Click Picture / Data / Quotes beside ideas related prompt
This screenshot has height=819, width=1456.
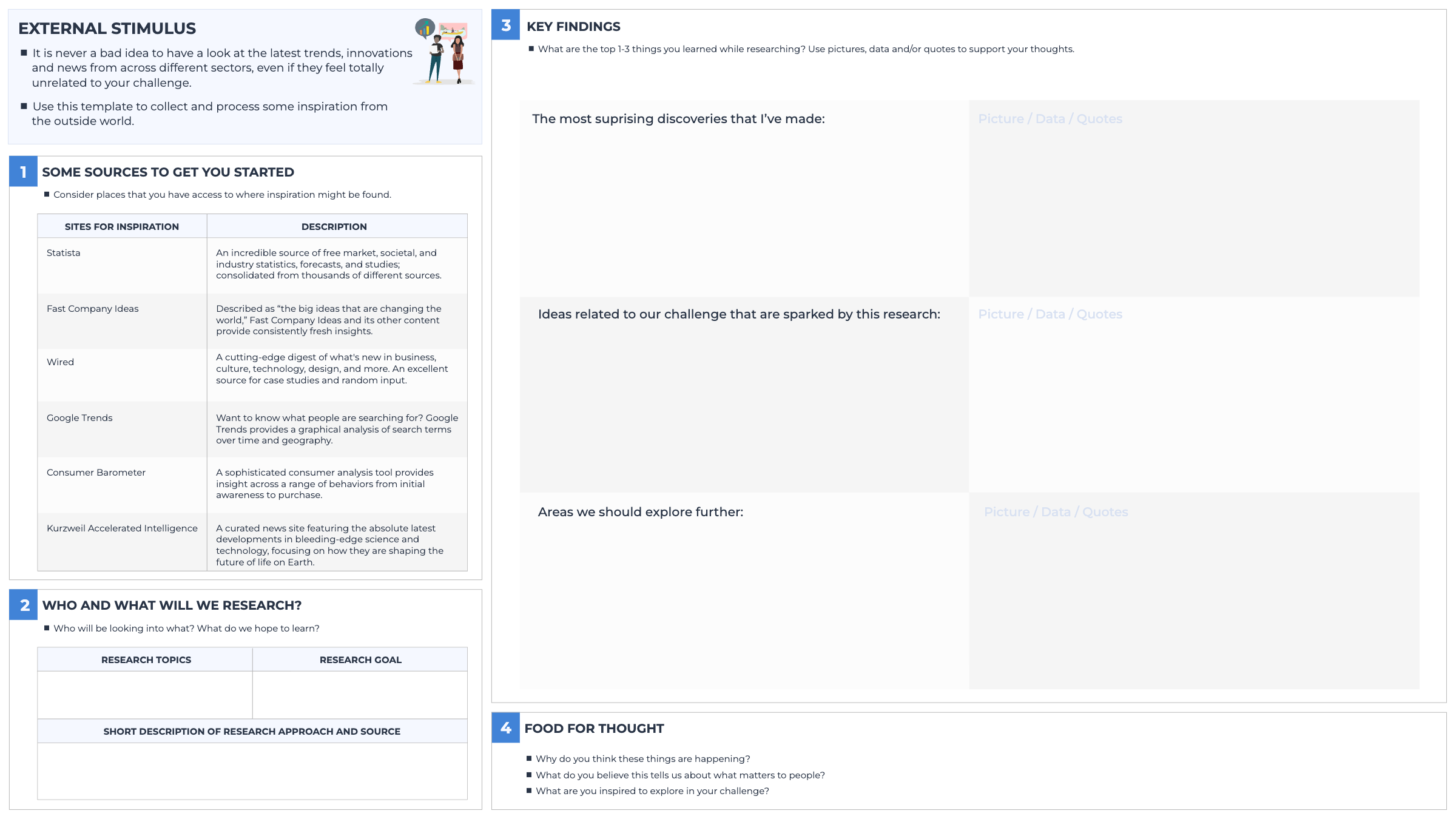coord(1050,314)
